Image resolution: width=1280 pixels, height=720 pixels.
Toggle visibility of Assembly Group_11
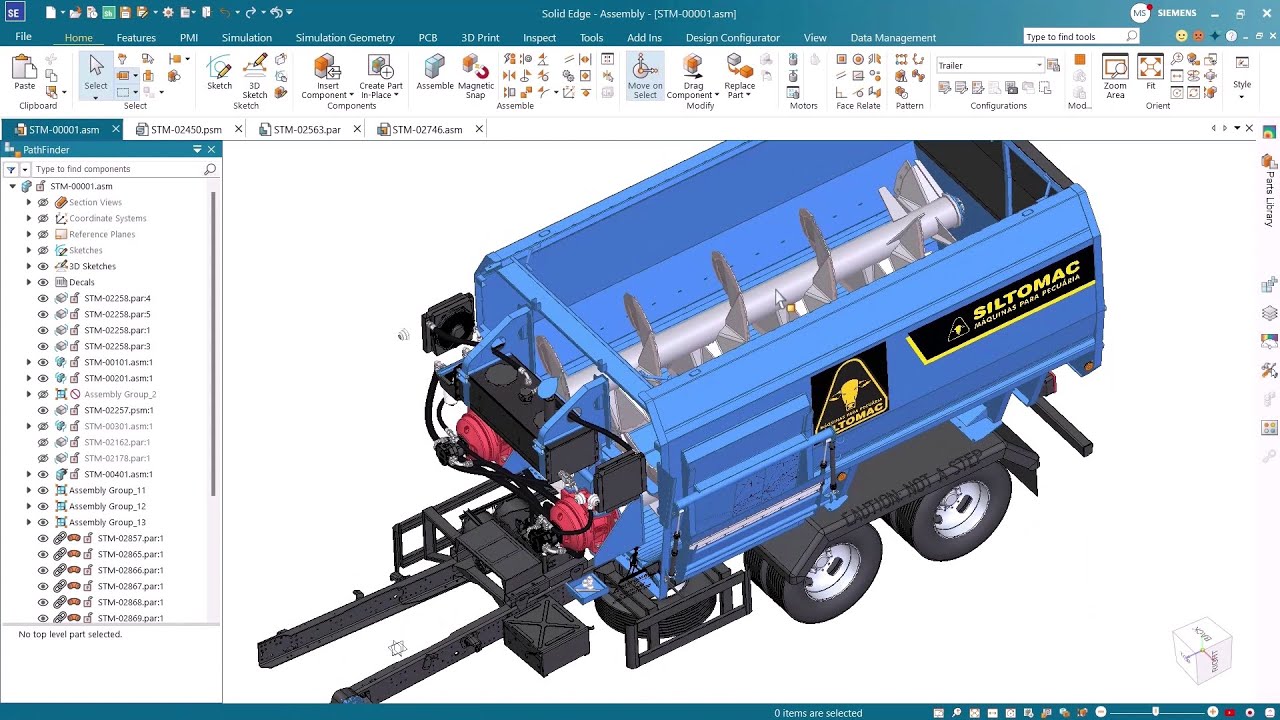coord(43,490)
